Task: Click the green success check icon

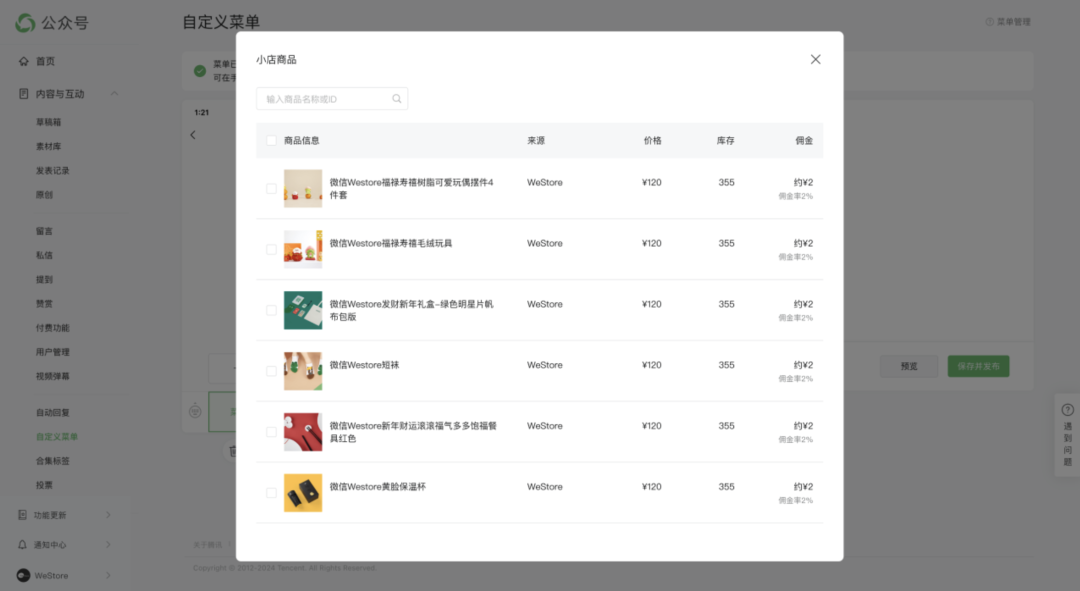Action: 200,70
